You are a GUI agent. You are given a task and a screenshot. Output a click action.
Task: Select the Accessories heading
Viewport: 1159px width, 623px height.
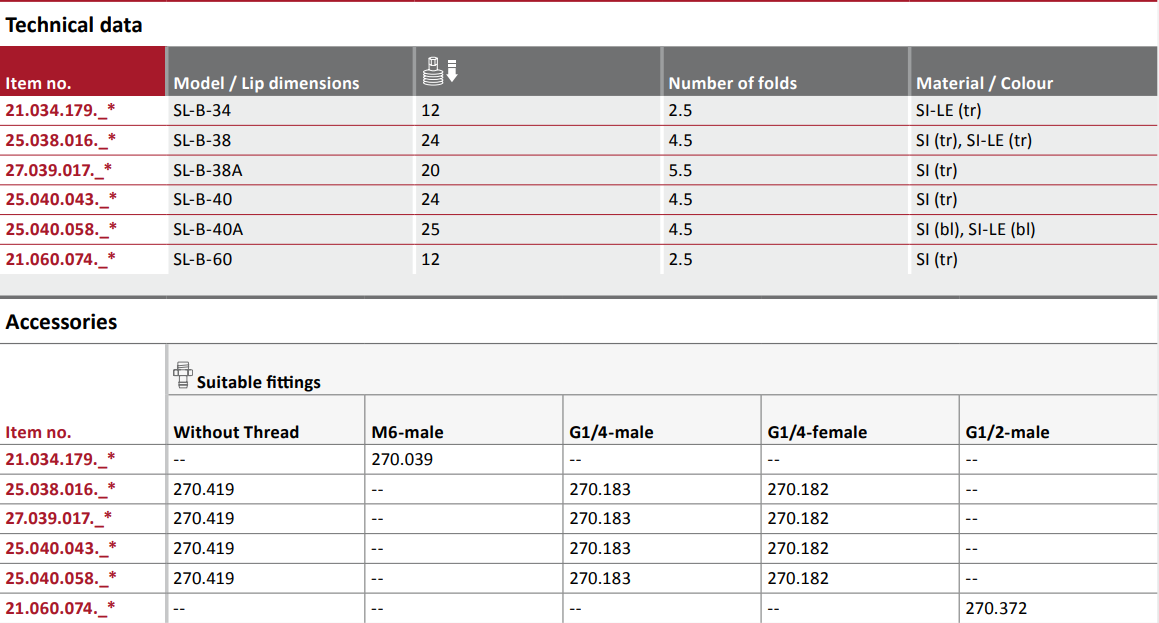[x=61, y=322]
